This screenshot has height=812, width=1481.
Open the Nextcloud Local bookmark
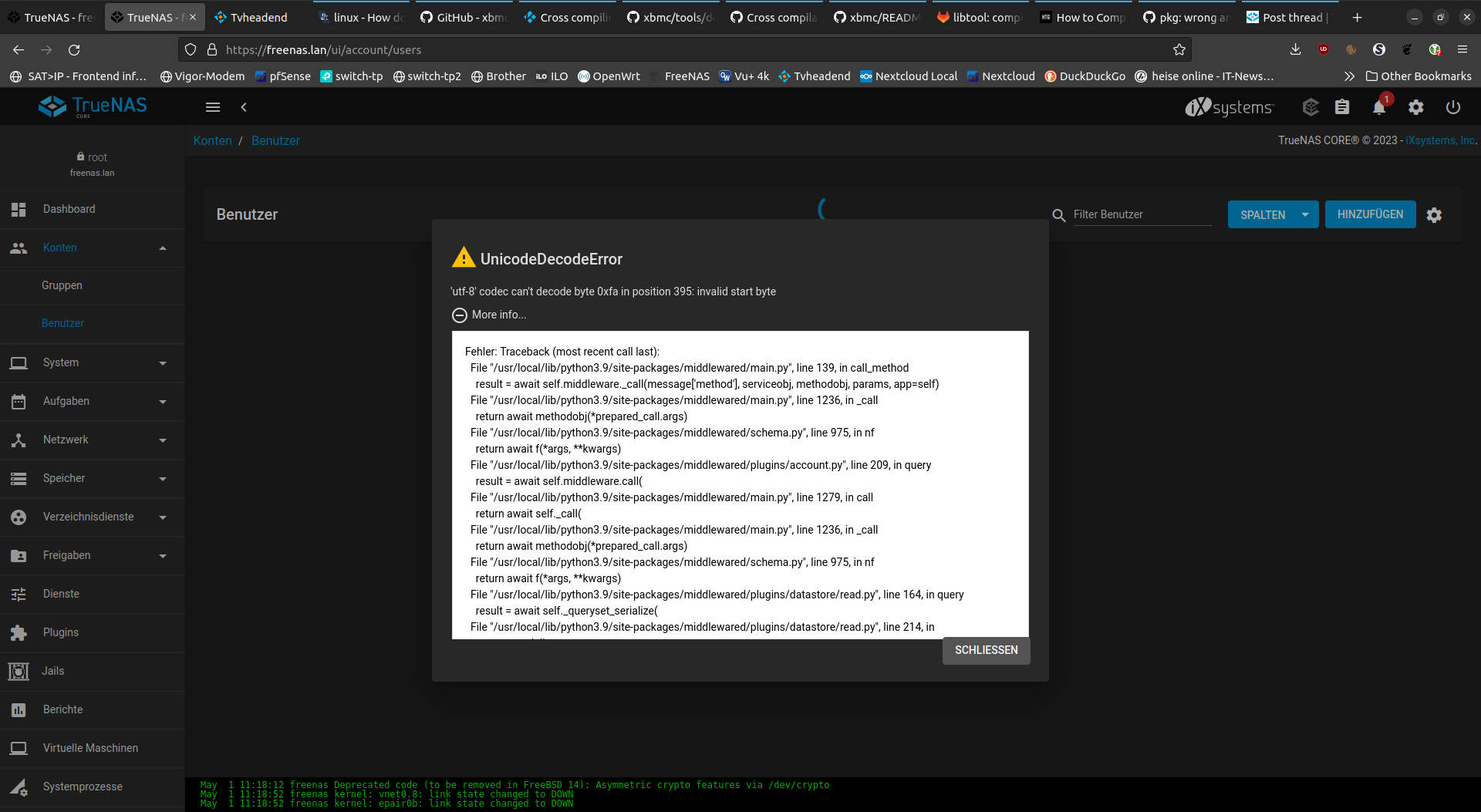pyautogui.click(x=909, y=76)
